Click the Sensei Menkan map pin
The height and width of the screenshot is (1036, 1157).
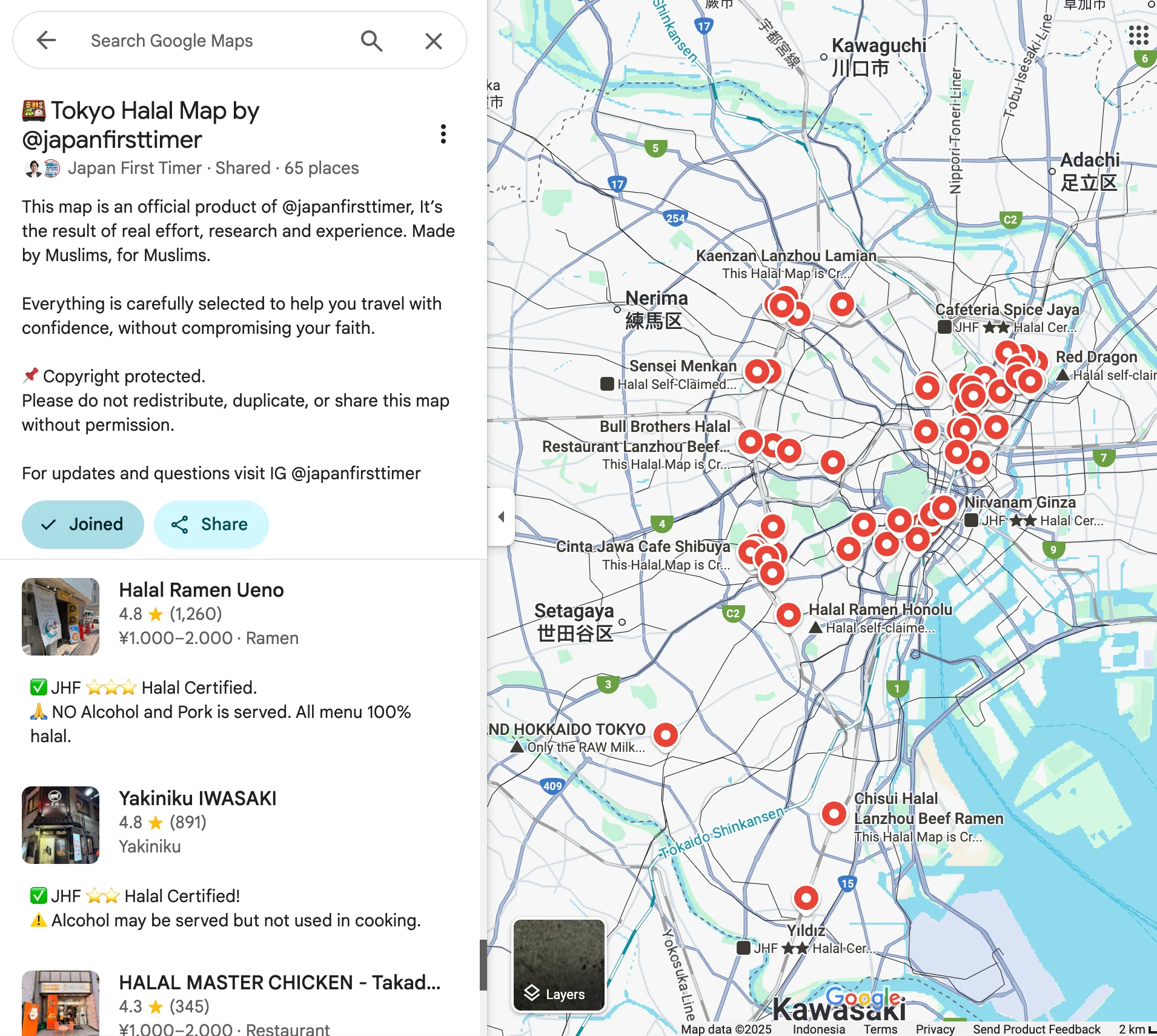click(x=757, y=371)
